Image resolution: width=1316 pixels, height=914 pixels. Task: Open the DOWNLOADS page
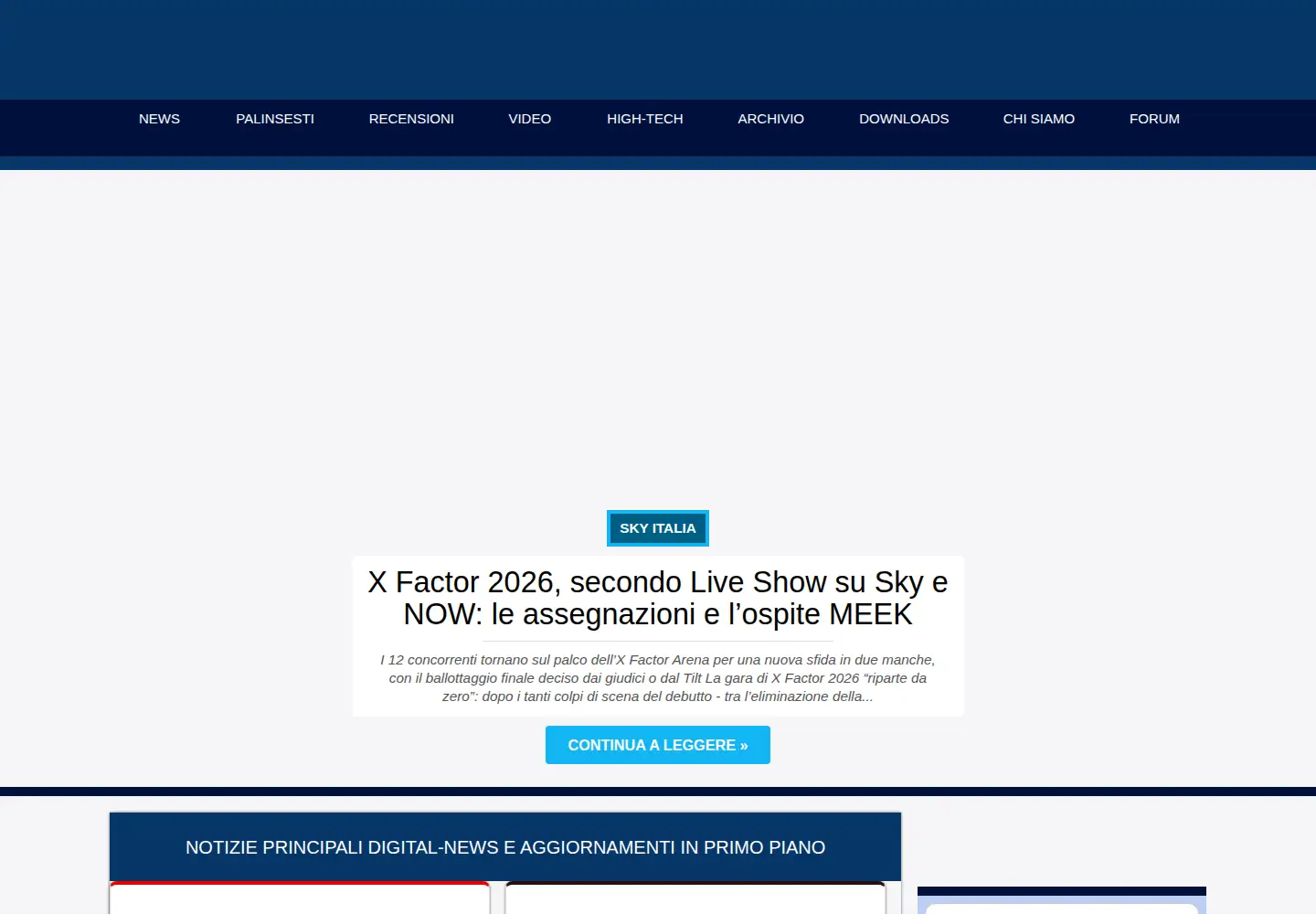click(x=904, y=119)
